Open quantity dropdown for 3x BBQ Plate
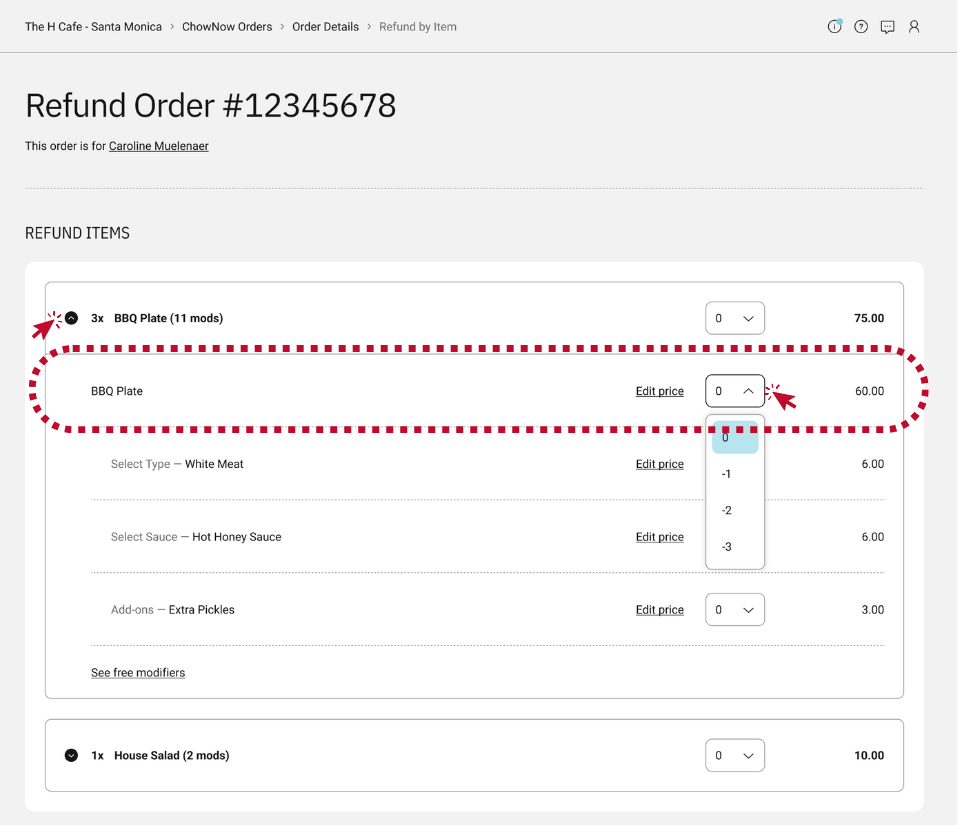The image size is (958, 826). [x=734, y=318]
